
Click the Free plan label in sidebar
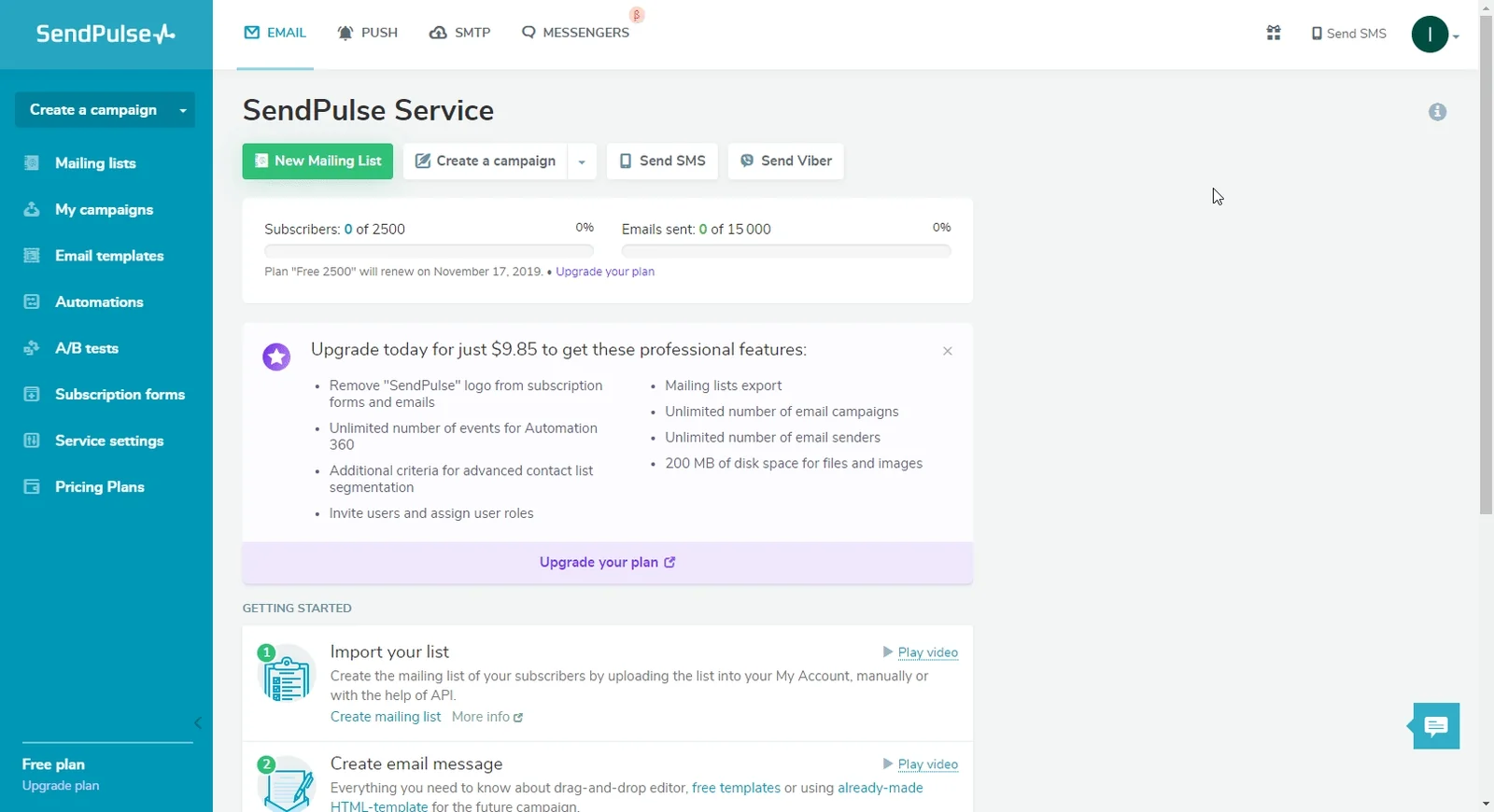click(x=53, y=764)
